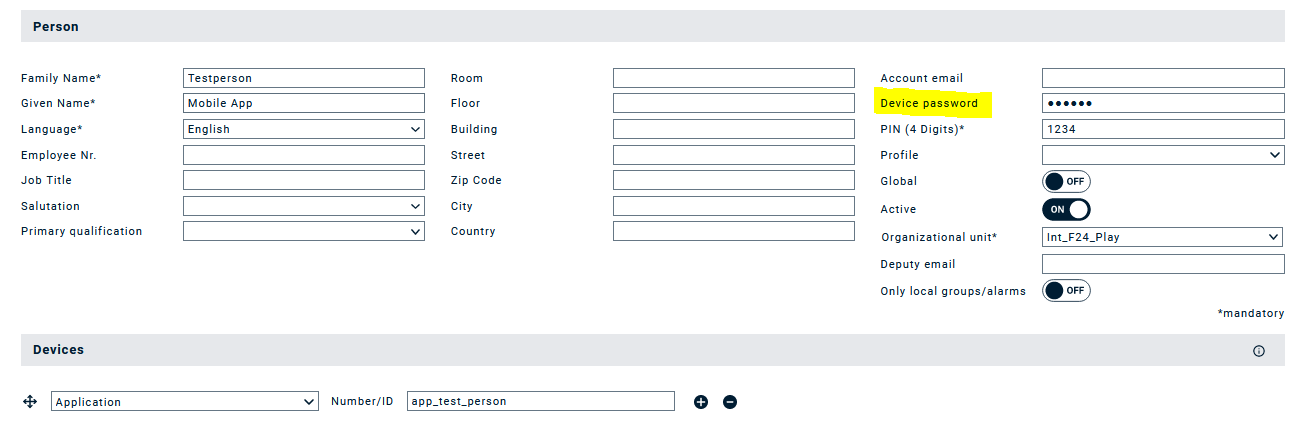Viewport: 1294px width, 428px height.
Task: Click the Family Name field with Testperson
Action: pos(304,78)
